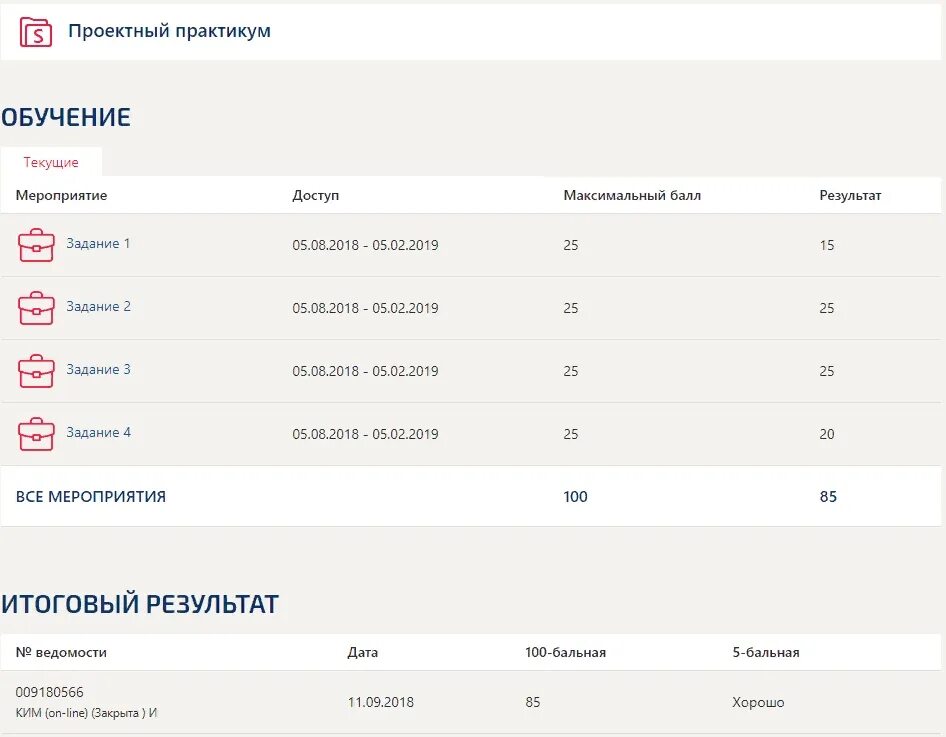
Task: Open the Задание 1 link
Action: [98, 244]
